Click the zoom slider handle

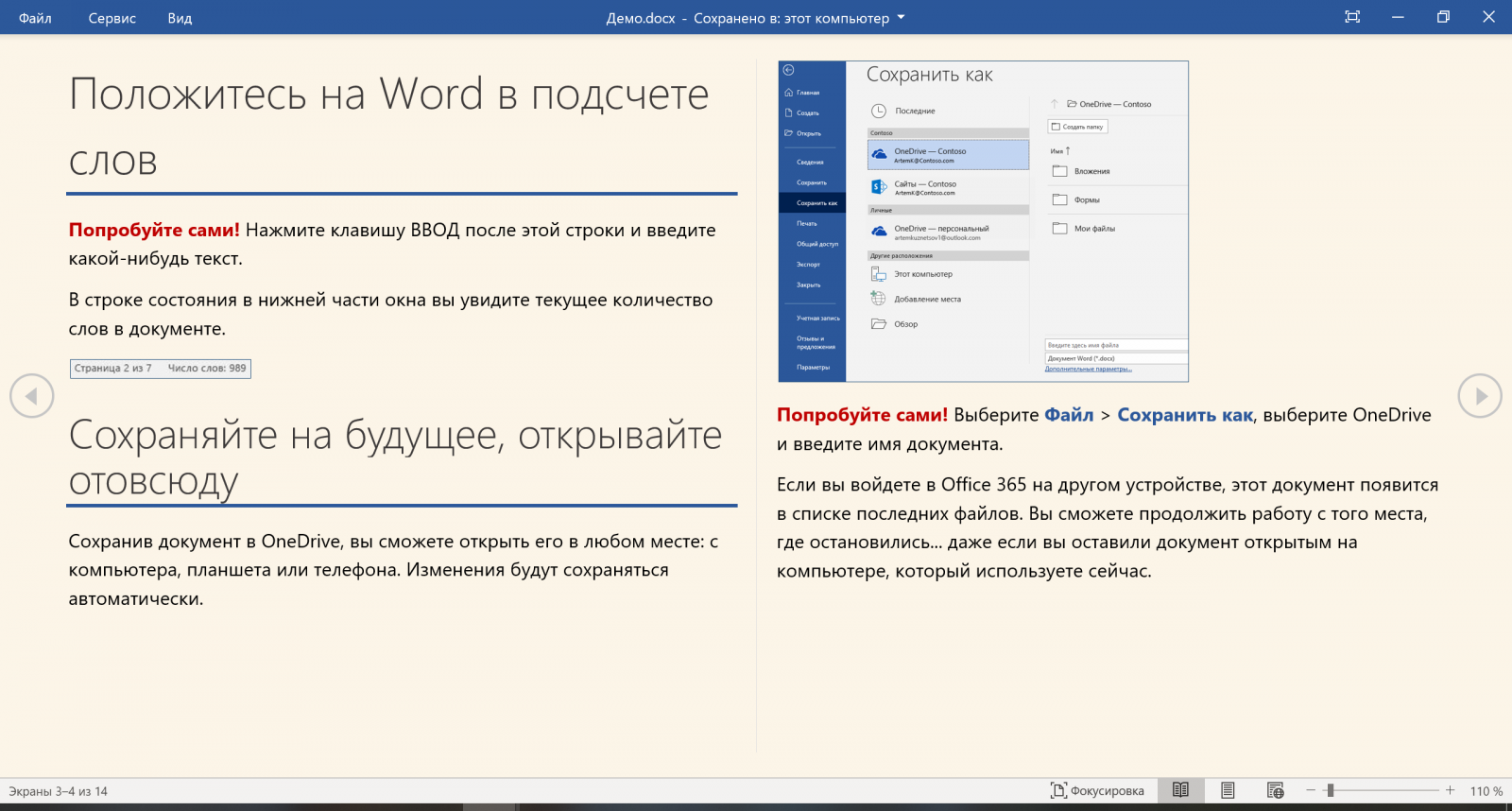1330,790
